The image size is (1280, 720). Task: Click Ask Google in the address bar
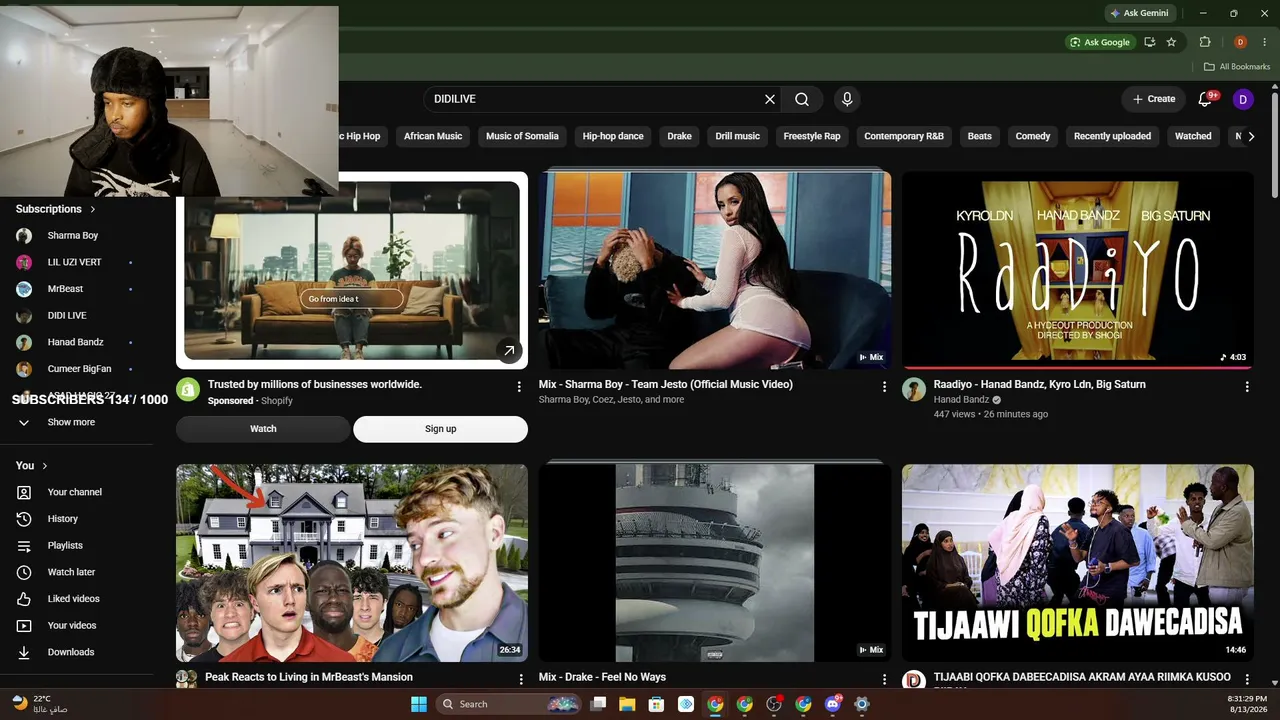(1100, 42)
